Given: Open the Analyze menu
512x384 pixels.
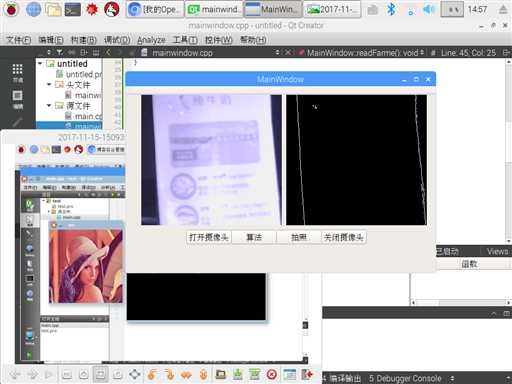Looking at the screenshot, I should 151,40.
